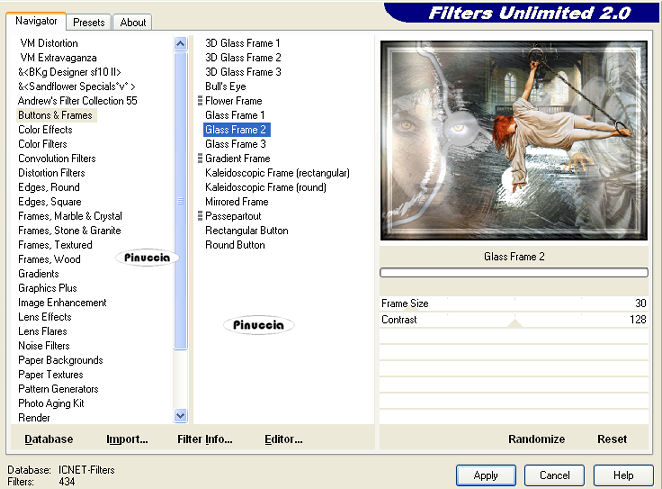Viewport: 662px width, 489px height.
Task: Choose Passepartout filter
Action: [233, 216]
